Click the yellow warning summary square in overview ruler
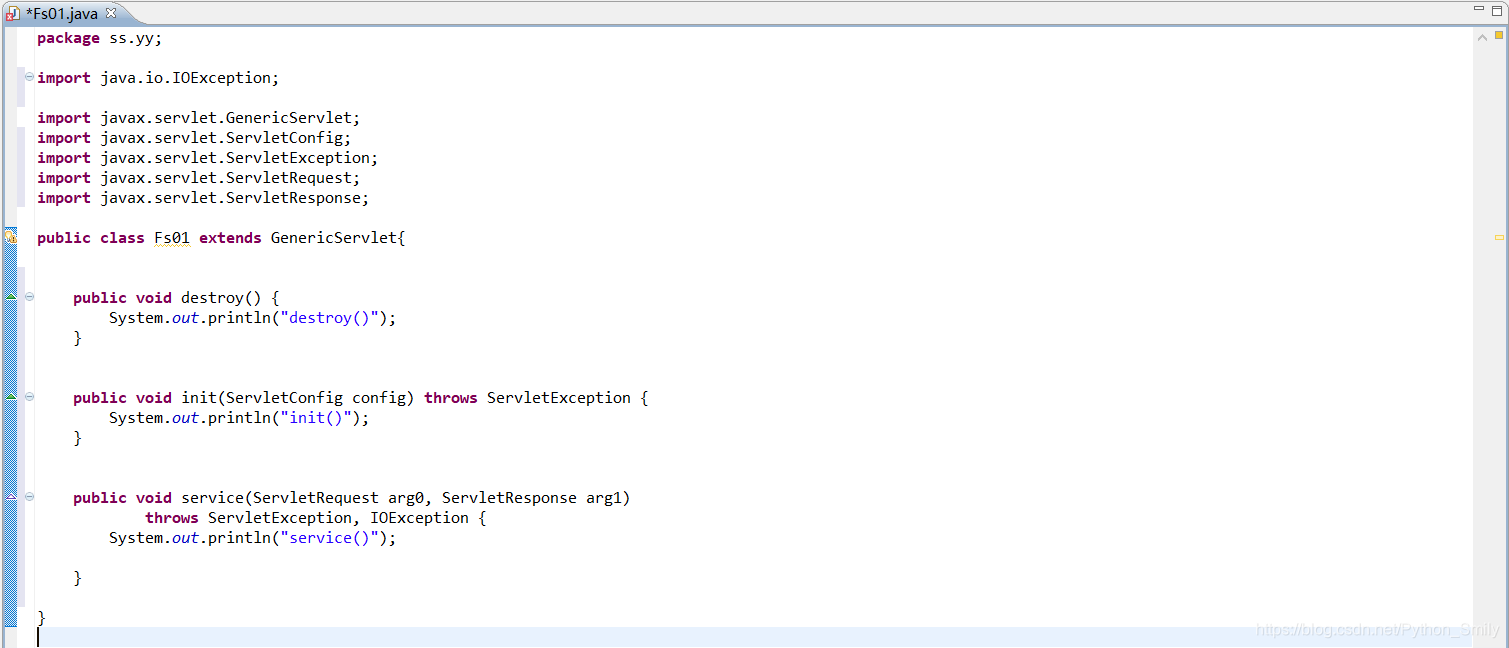The height and width of the screenshot is (648, 1509). click(x=1499, y=35)
